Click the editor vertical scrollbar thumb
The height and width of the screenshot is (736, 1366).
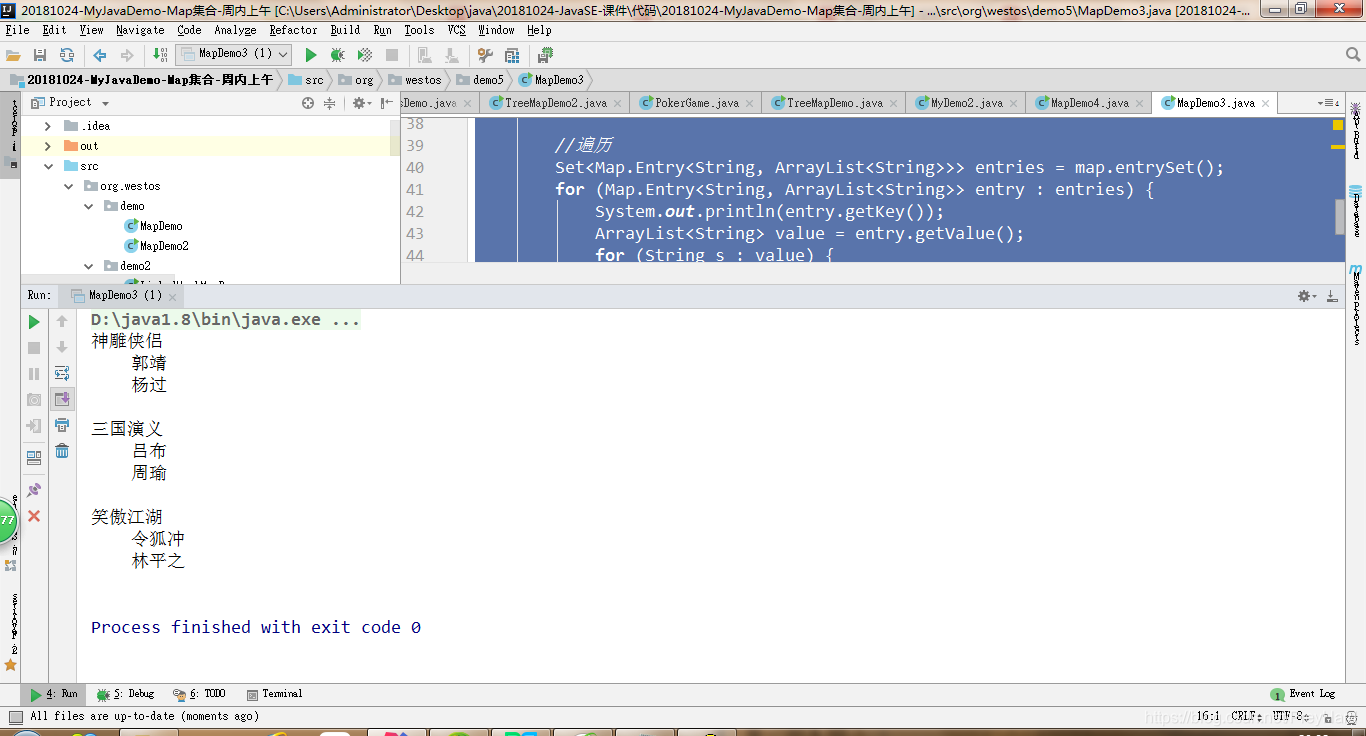tap(1340, 217)
